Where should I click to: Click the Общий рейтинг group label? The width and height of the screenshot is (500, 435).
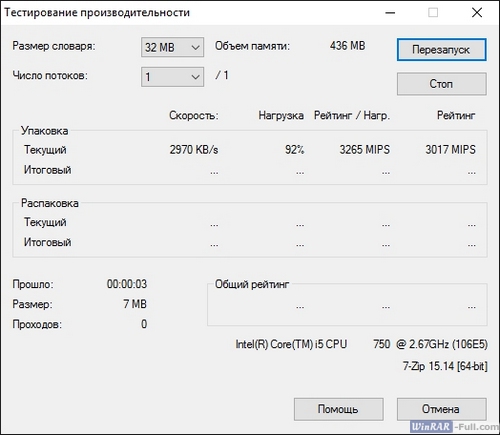pyautogui.click(x=252, y=284)
